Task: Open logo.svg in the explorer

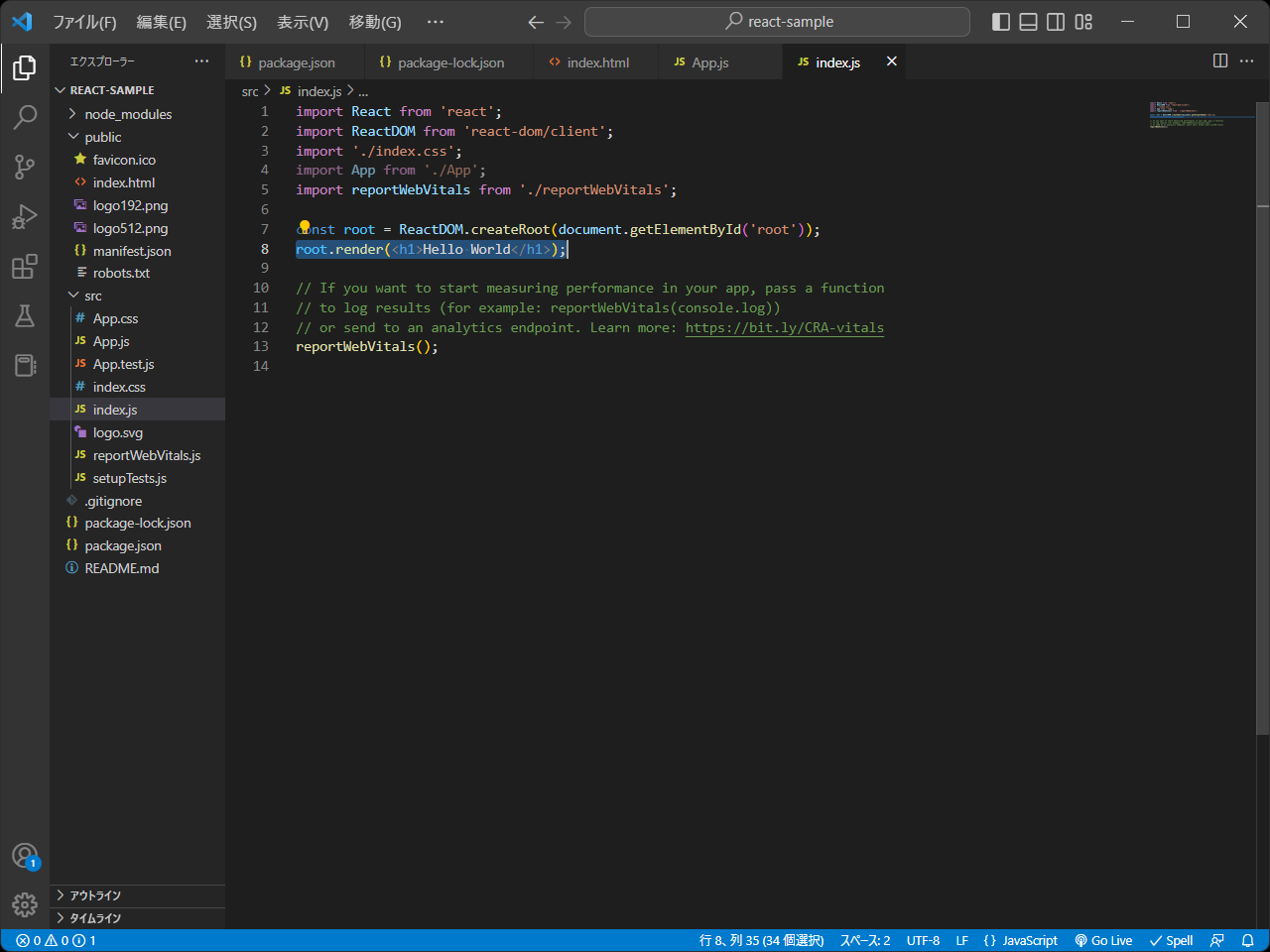Action: (137, 432)
